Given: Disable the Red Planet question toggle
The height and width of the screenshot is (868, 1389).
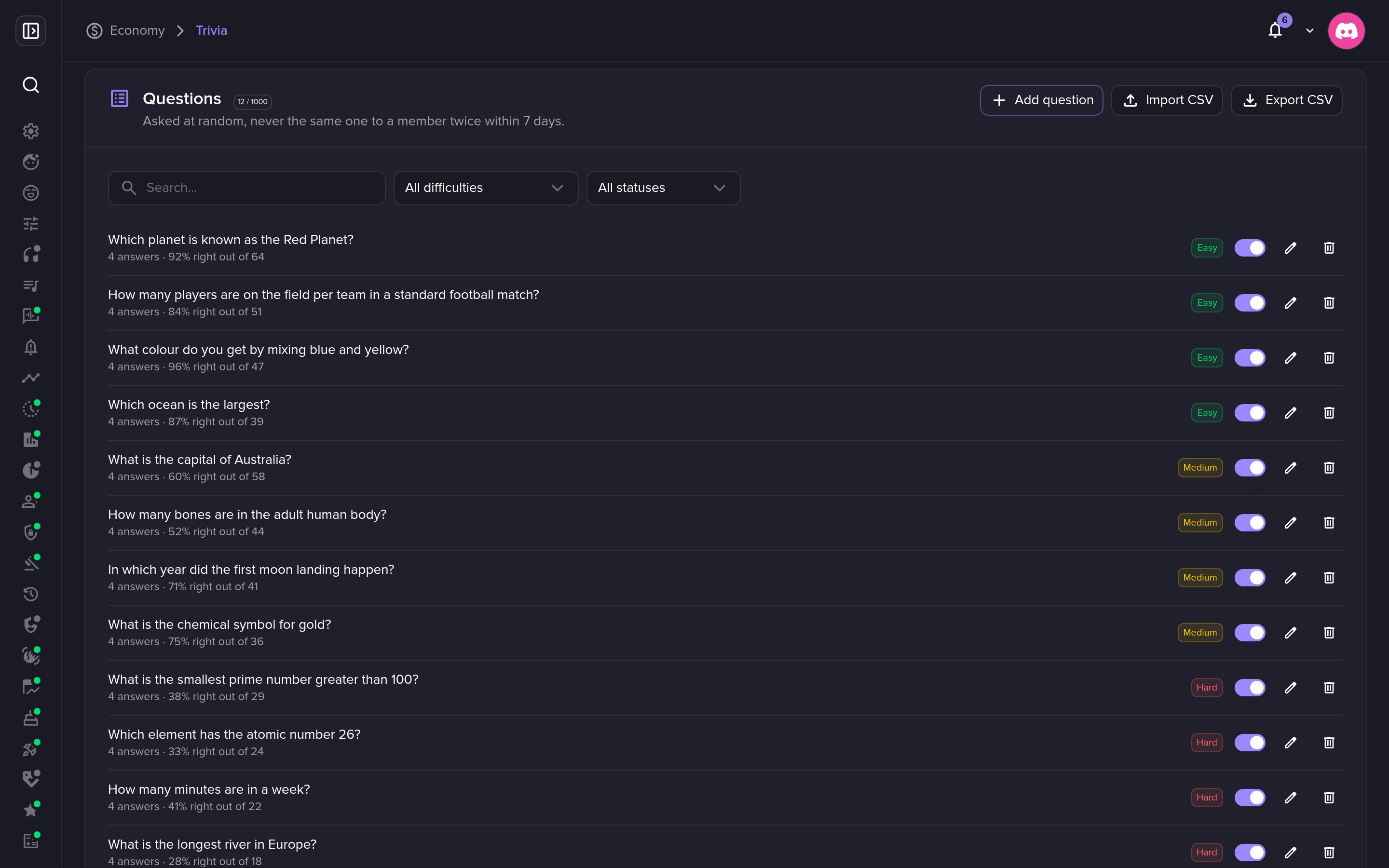Looking at the screenshot, I should (1250, 248).
